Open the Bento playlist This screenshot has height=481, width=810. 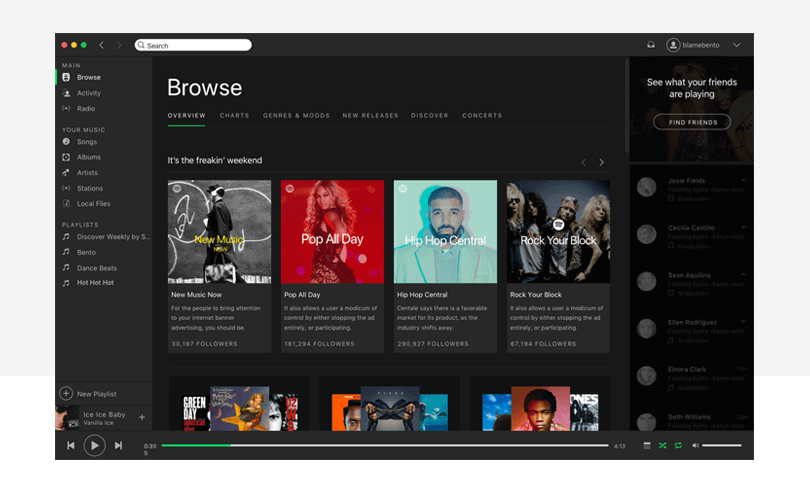86,252
